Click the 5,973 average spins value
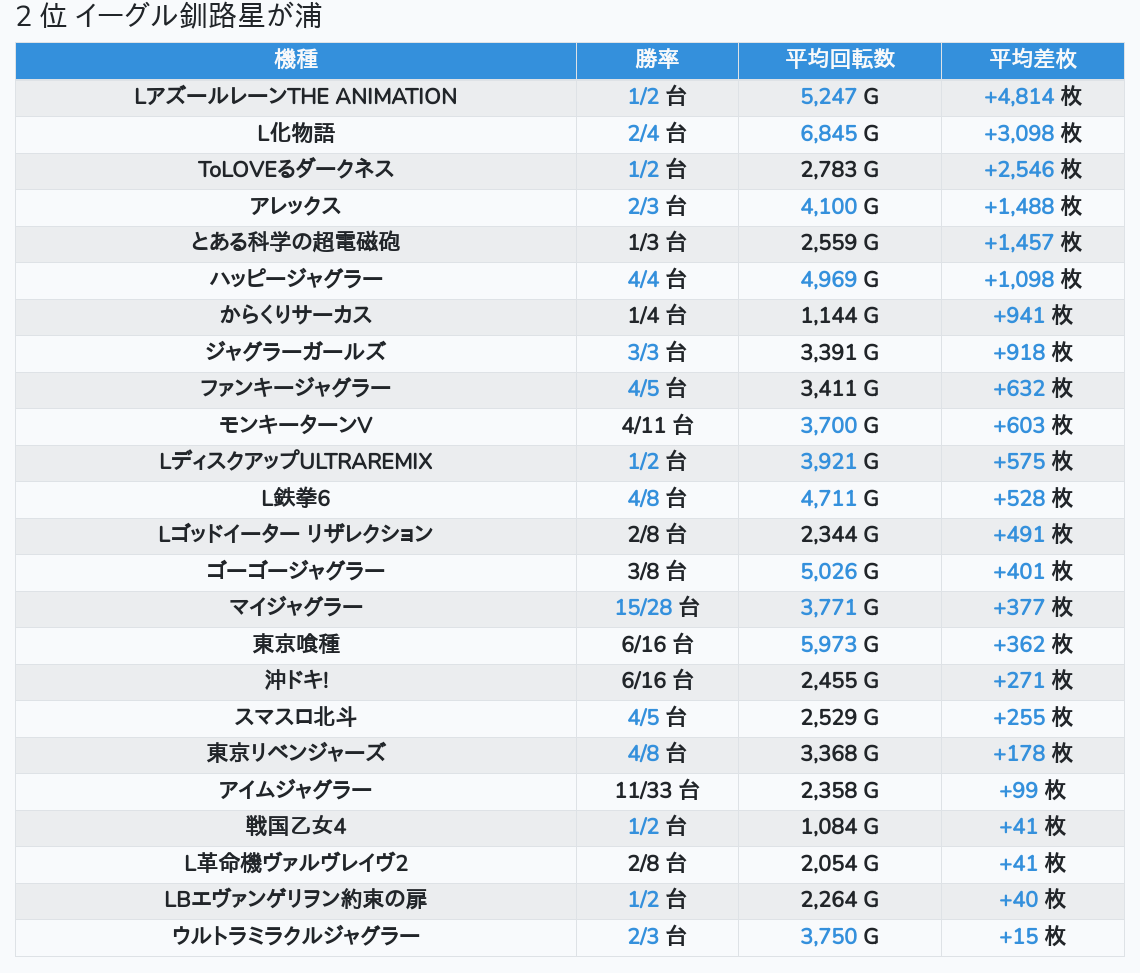This screenshot has width=1140, height=973. pos(829,644)
